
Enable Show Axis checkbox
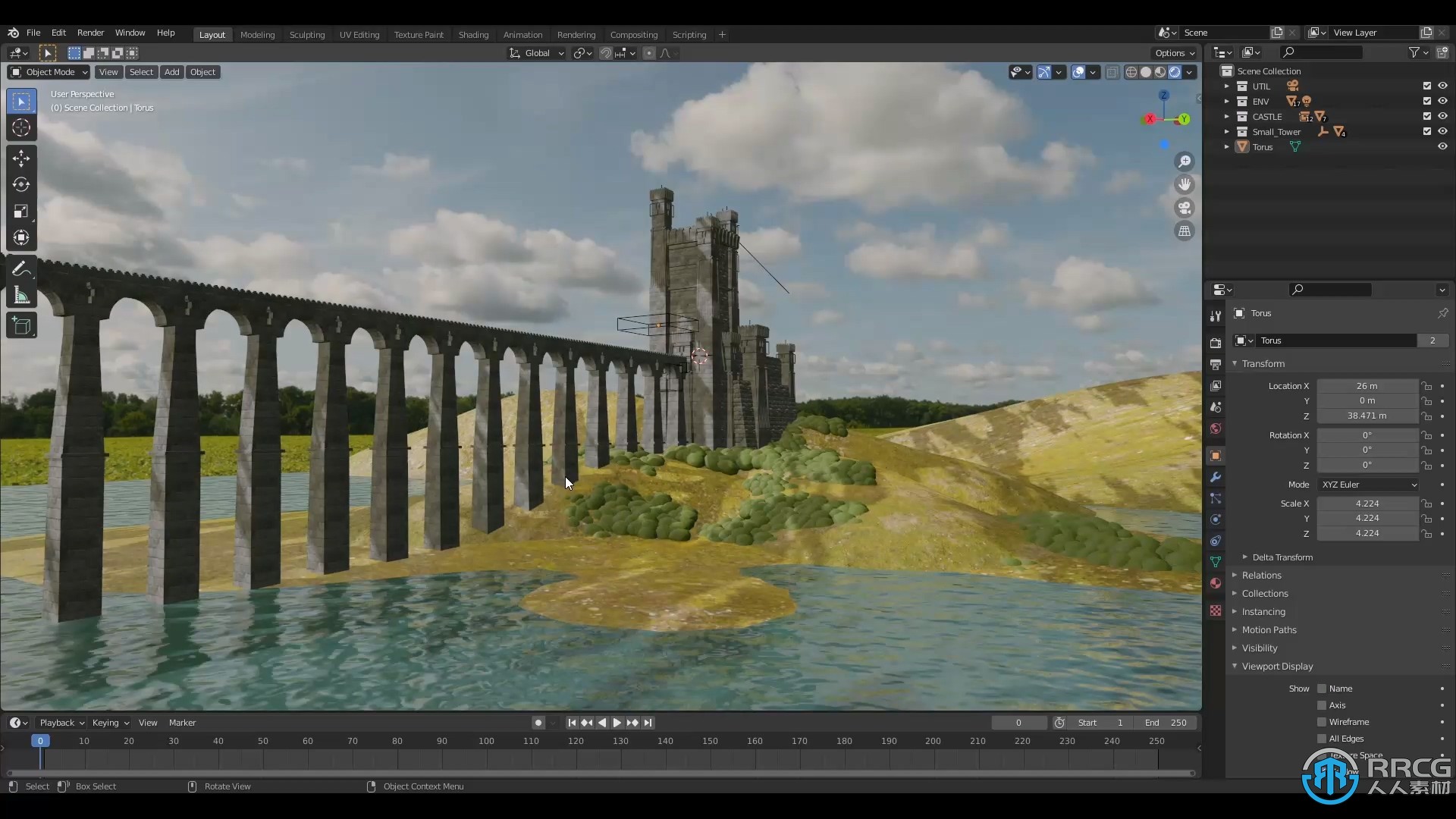pos(1322,705)
